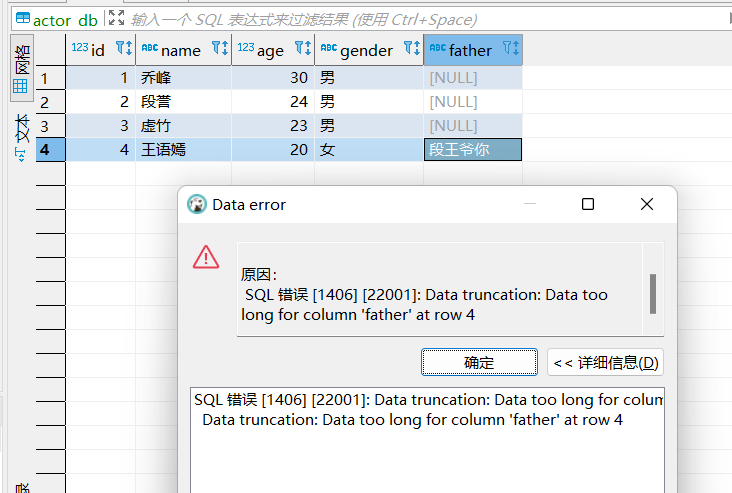This screenshot has height=493, width=732.
Task: Click the gender cell 女
Action: pos(369,150)
